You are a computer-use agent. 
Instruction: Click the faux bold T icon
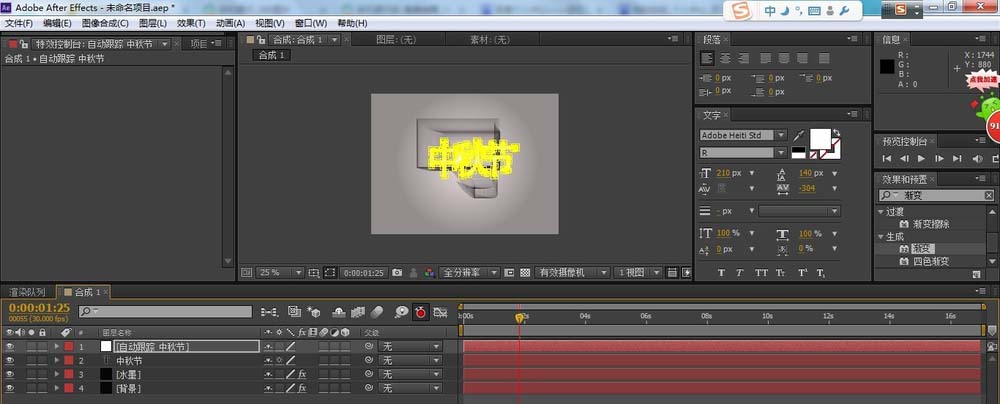[721, 272]
